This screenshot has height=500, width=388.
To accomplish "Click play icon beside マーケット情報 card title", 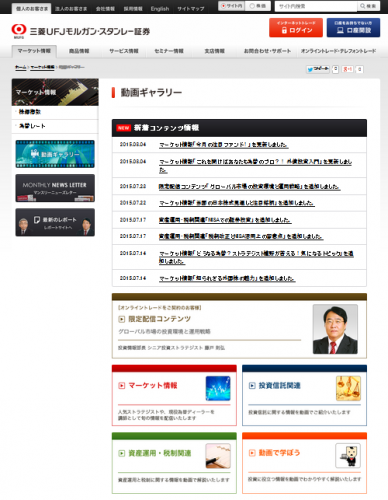I will (122, 386).
